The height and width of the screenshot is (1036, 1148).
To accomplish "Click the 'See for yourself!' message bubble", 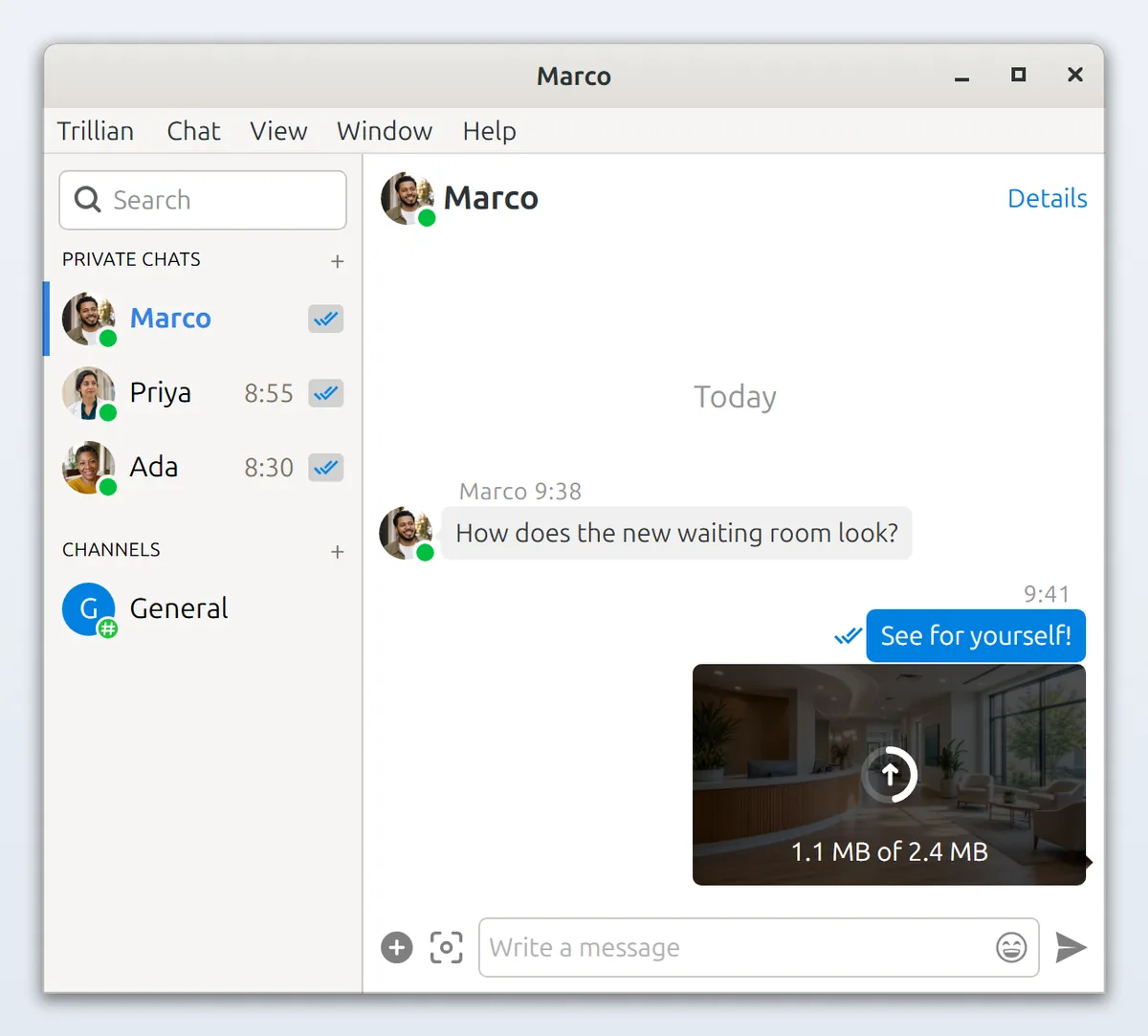I will [x=976, y=636].
